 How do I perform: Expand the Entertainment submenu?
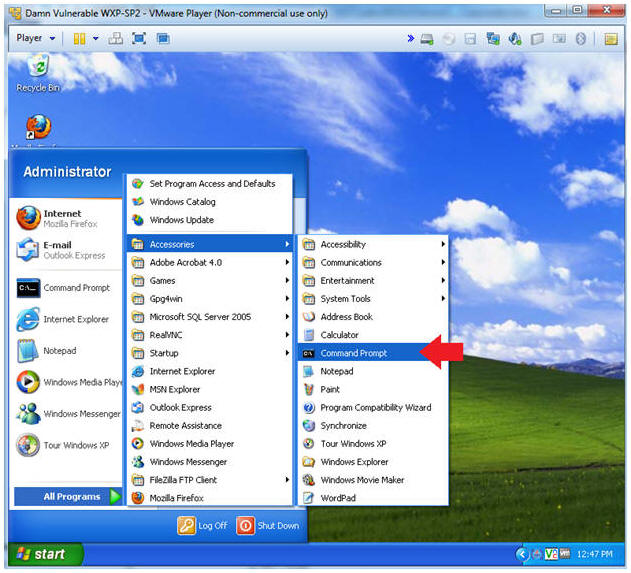(373, 280)
